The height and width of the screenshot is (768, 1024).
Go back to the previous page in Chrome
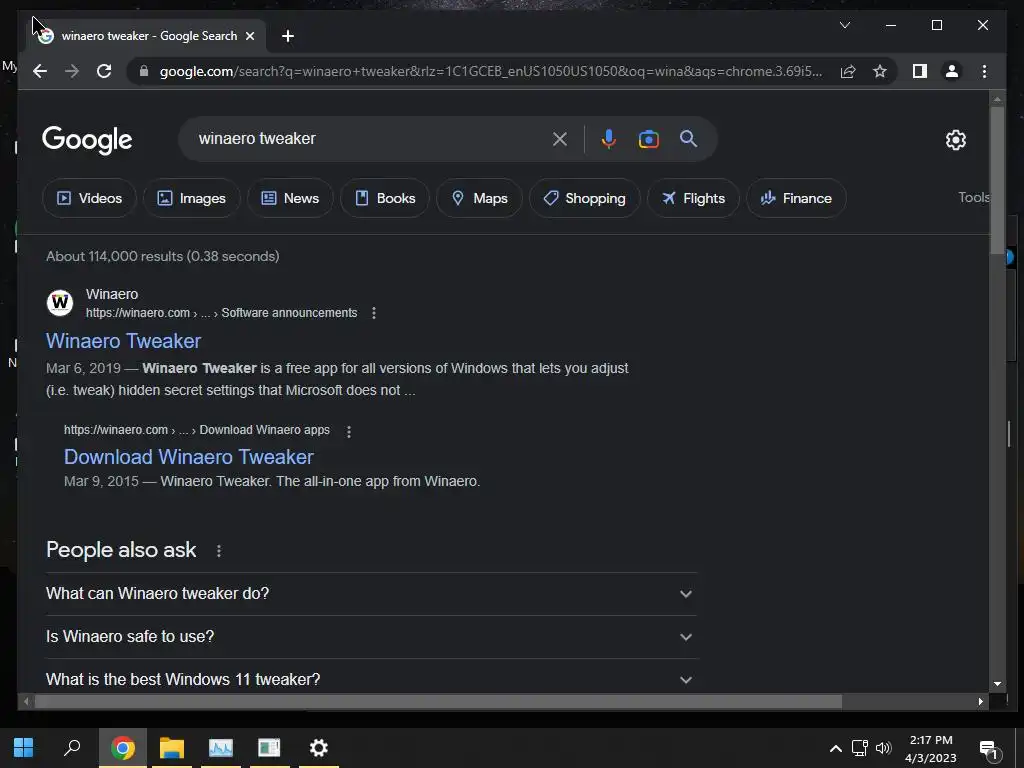[x=40, y=71]
